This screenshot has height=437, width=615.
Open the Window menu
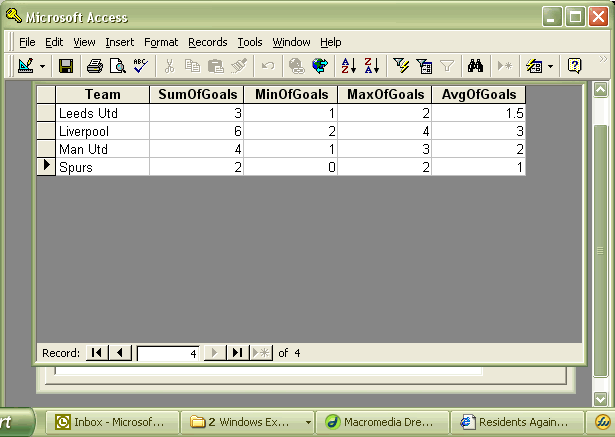pyautogui.click(x=291, y=42)
